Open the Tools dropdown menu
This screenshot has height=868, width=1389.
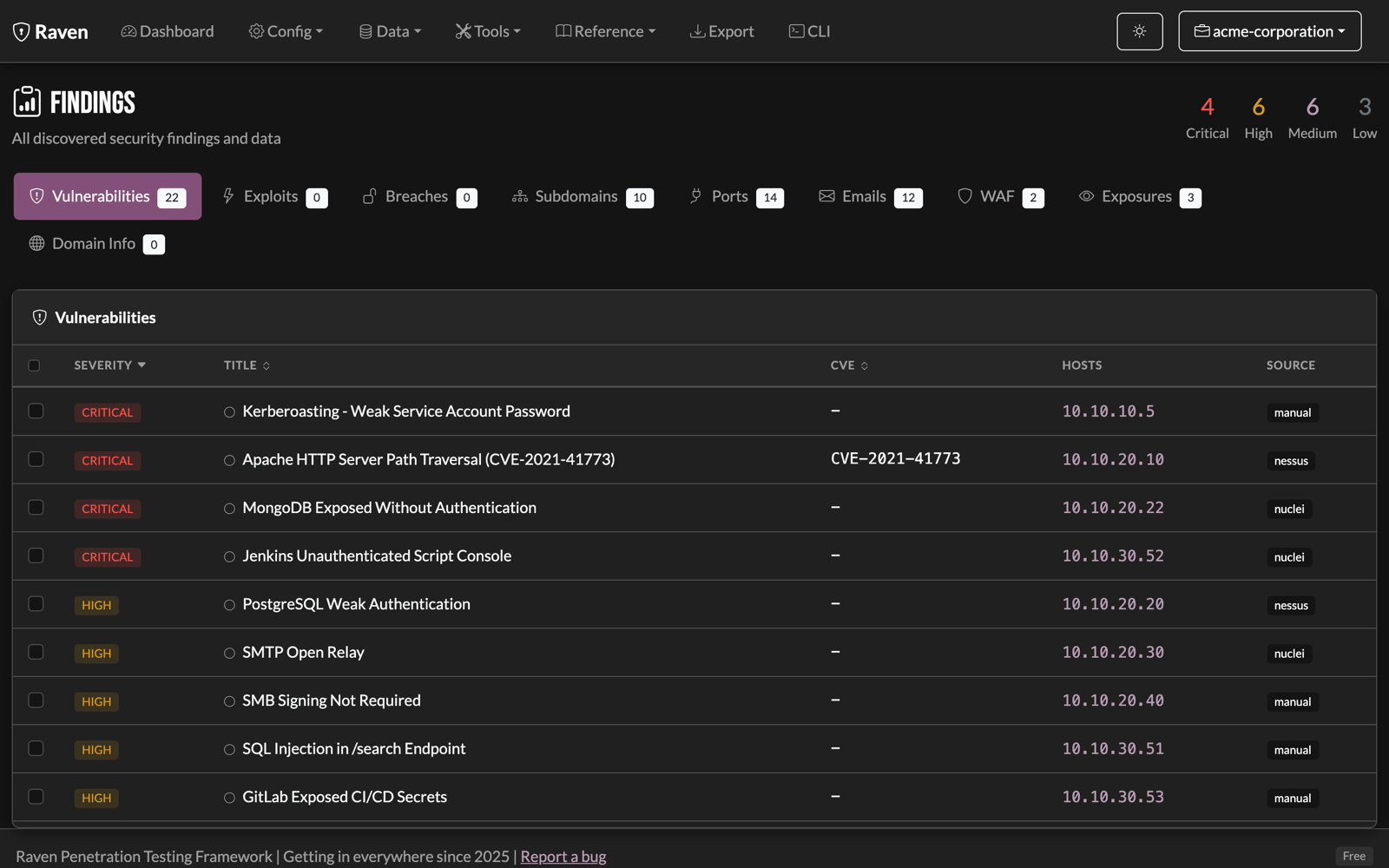pyautogui.click(x=488, y=31)
